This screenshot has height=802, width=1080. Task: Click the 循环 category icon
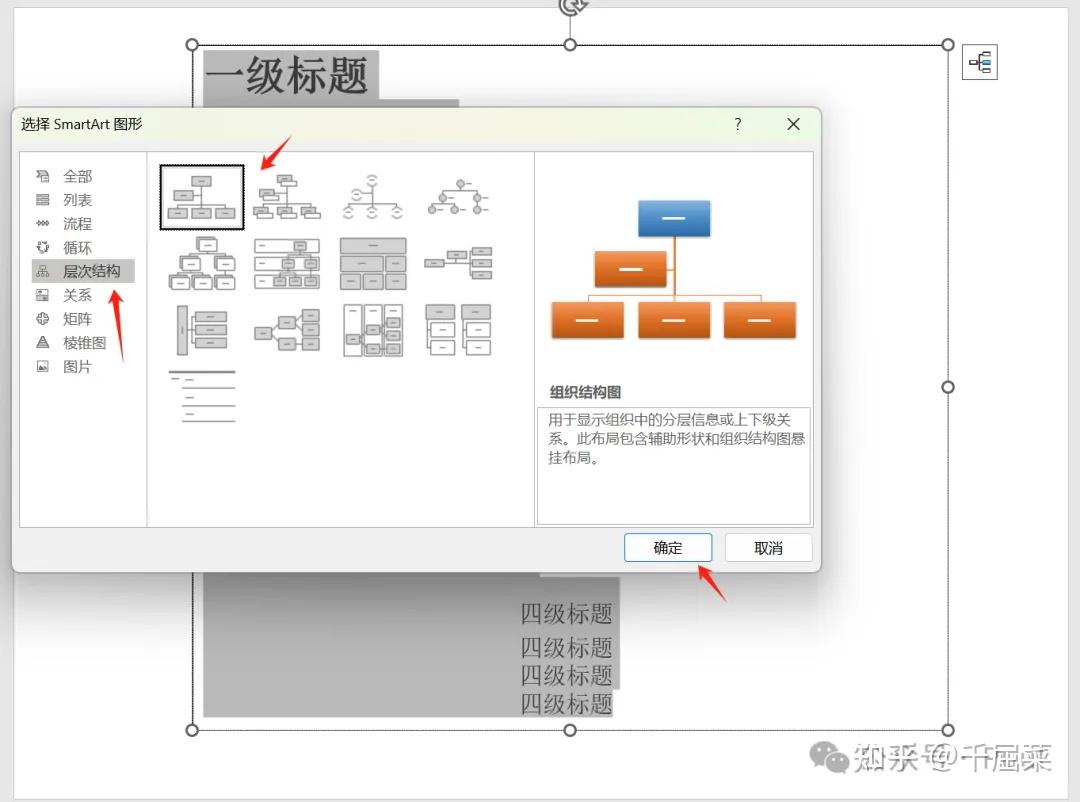44,247
